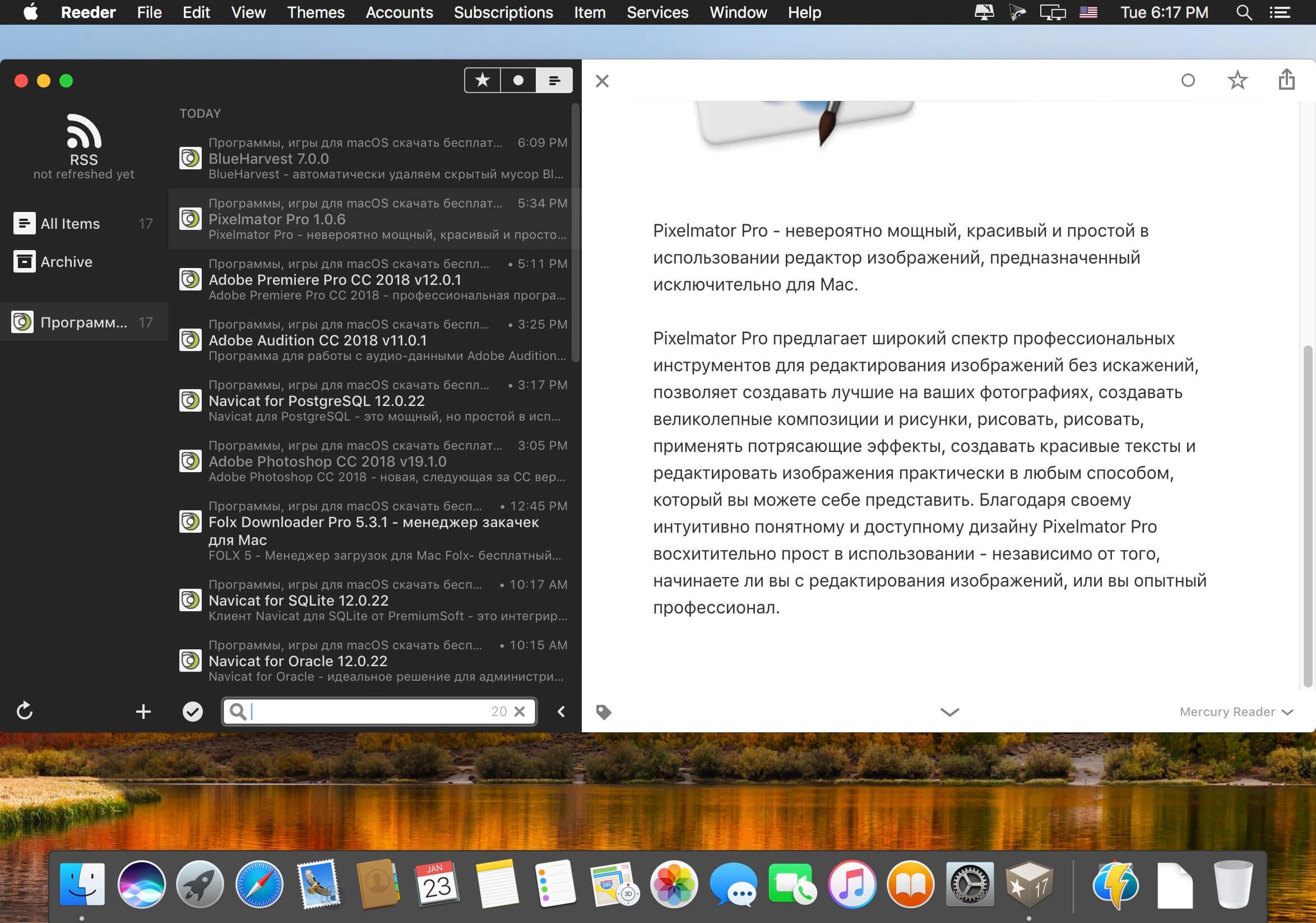Toggle article read/unread circle

(x=1188, y=80)
